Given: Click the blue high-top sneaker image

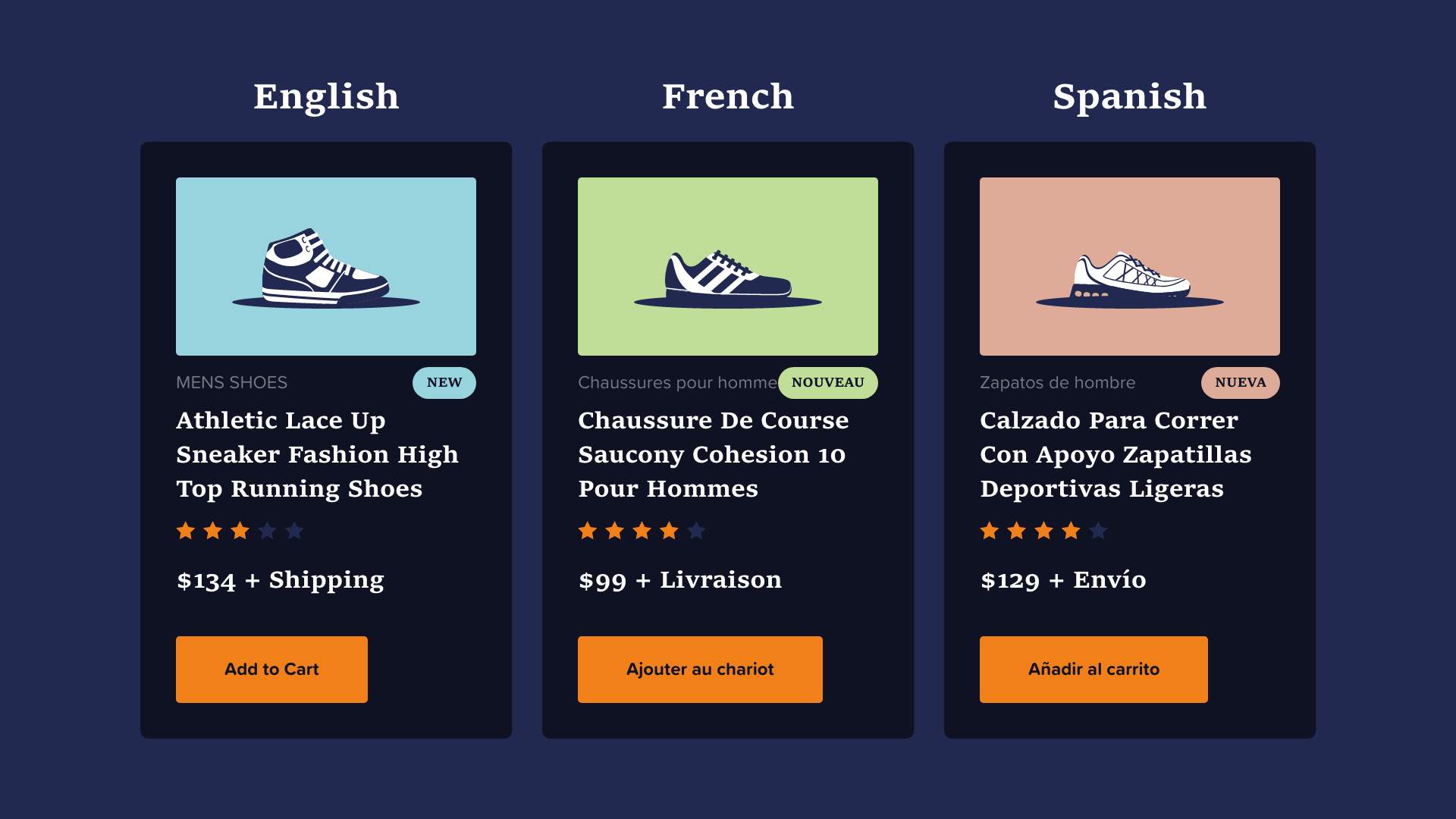Looking at the screenshot, I should pyautogui.click(x=325, y=266).
